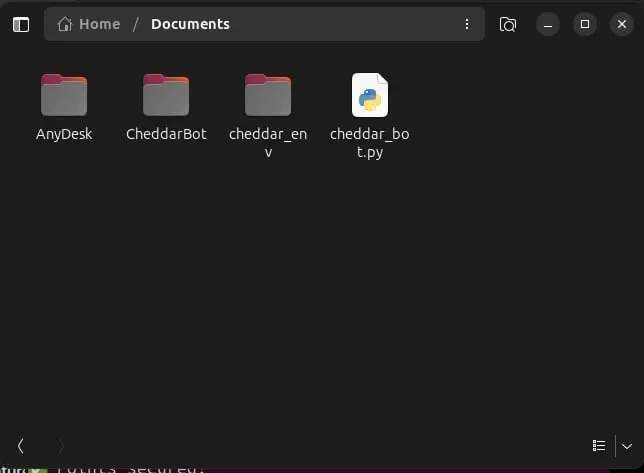644x473 pixels.
Task: Select the AnyDesk folder icon
Action: tap(64, 95)
